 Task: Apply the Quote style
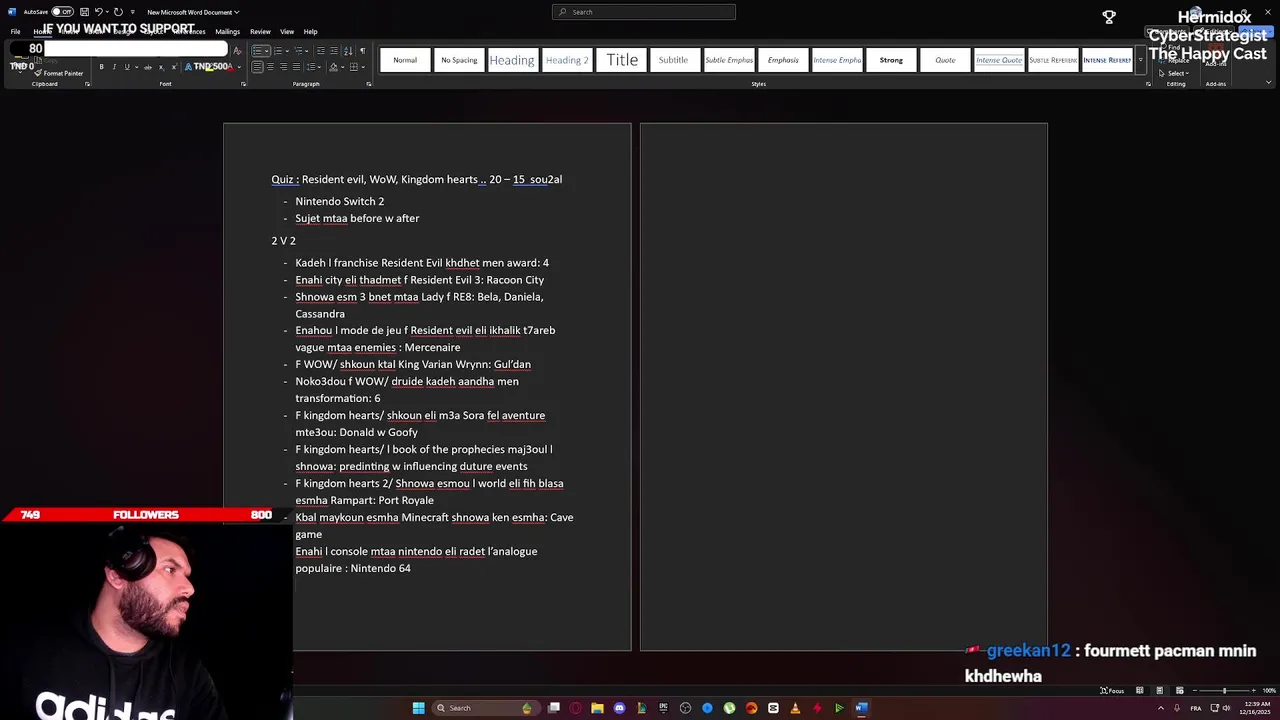[945, 60]
